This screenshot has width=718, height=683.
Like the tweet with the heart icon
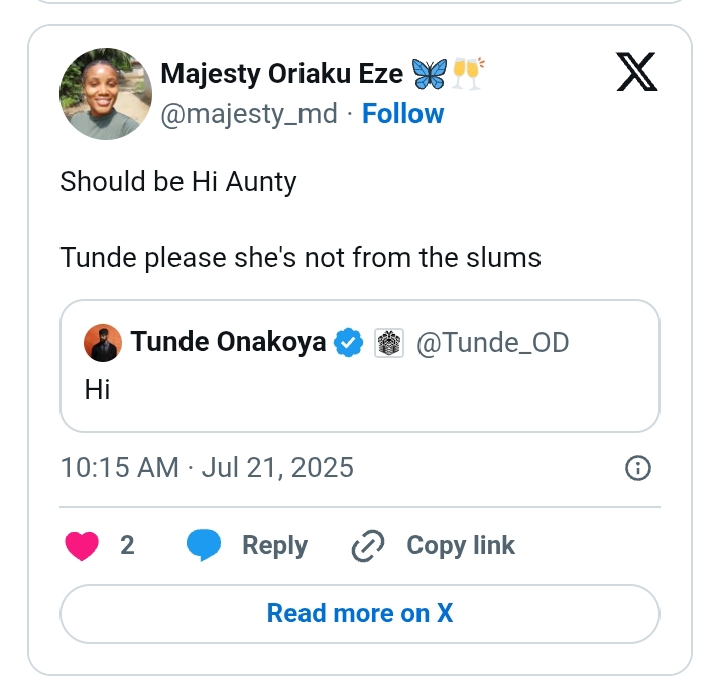[82, 546]
